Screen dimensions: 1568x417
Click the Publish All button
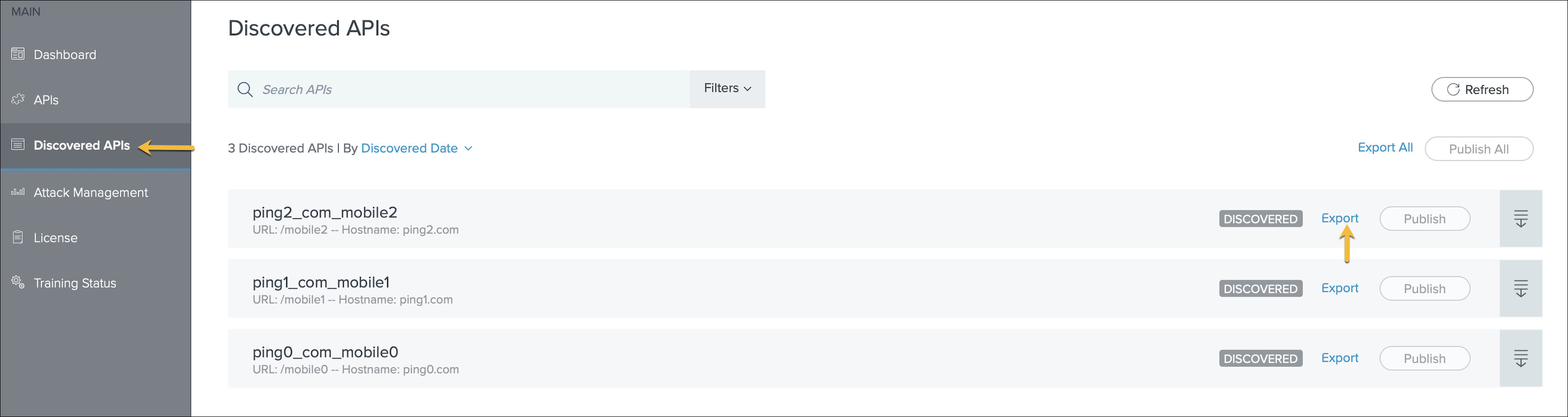click(x=1478, y=149)
